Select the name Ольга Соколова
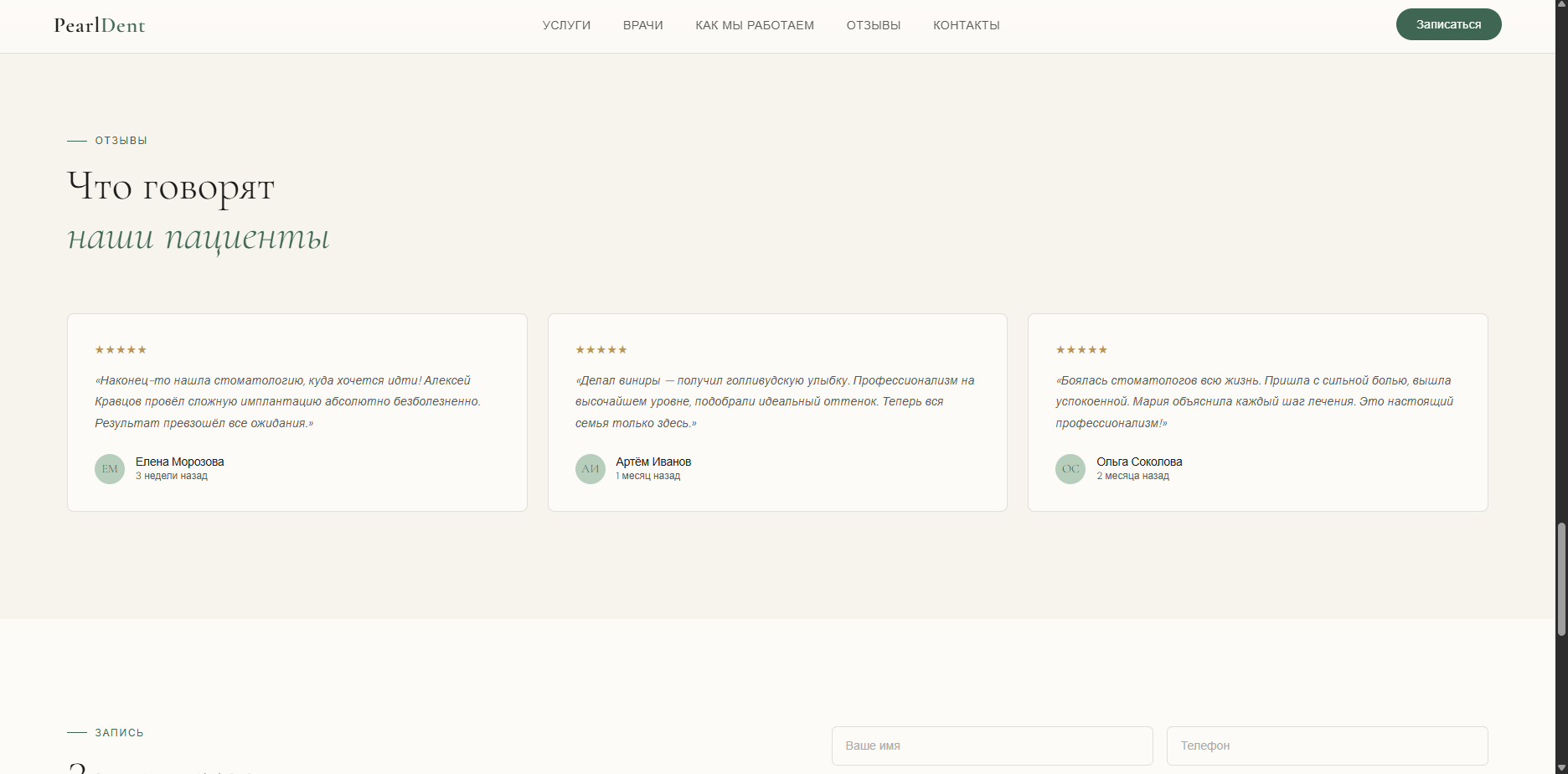Viewport: 1568px width, 774px height. (x=1139, y=462)
